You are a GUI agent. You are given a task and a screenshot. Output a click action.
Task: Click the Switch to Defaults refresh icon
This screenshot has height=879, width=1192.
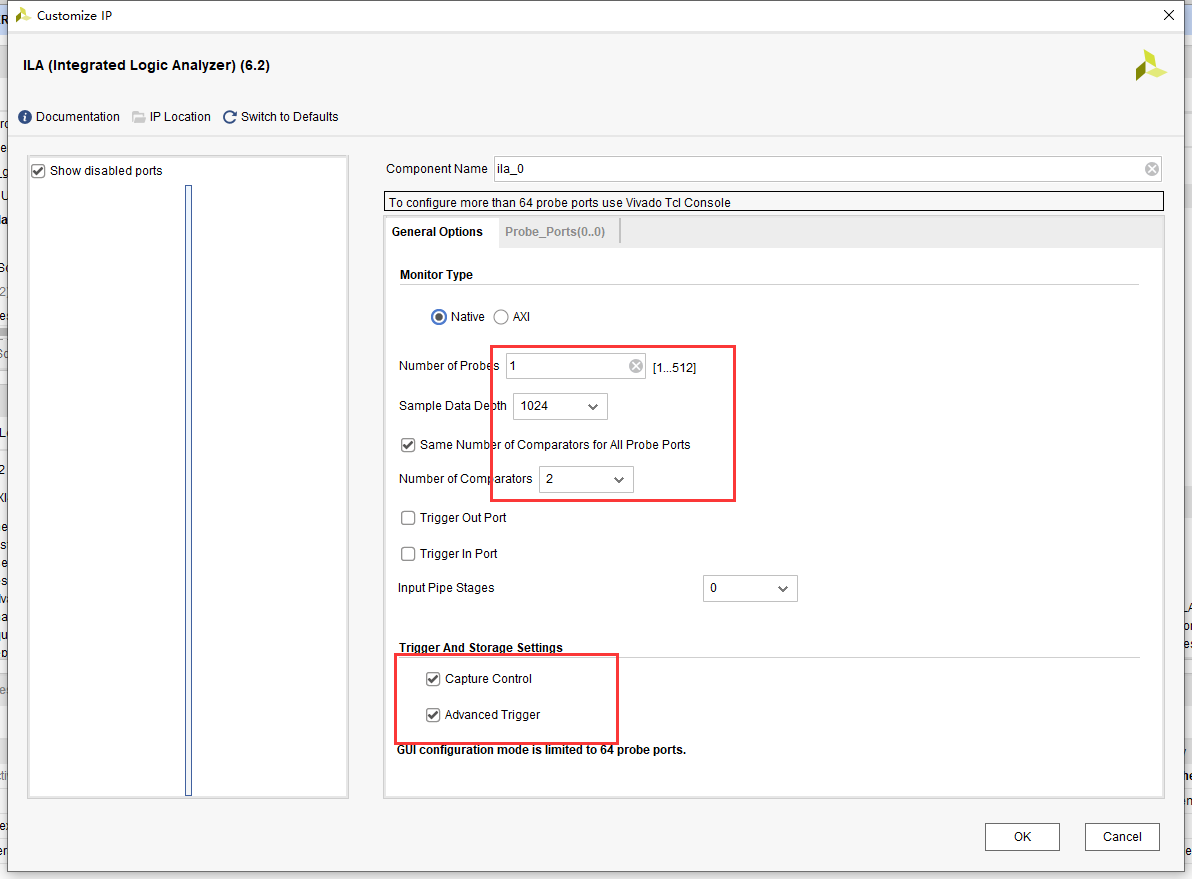[230, 117]
